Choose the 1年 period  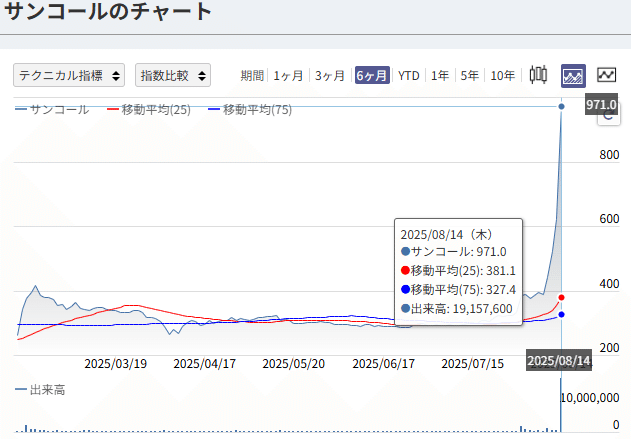[x=439, y=76]
